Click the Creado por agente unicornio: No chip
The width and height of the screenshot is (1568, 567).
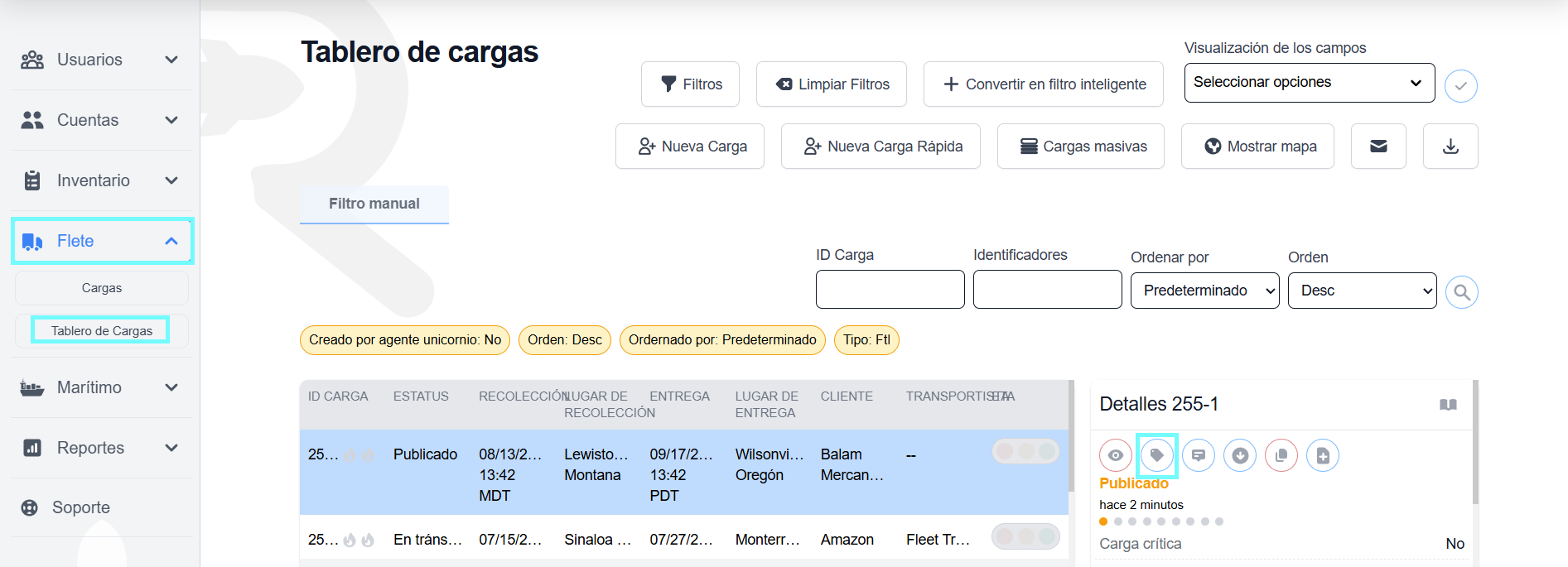pyautogui.click(x=405, y=340)
